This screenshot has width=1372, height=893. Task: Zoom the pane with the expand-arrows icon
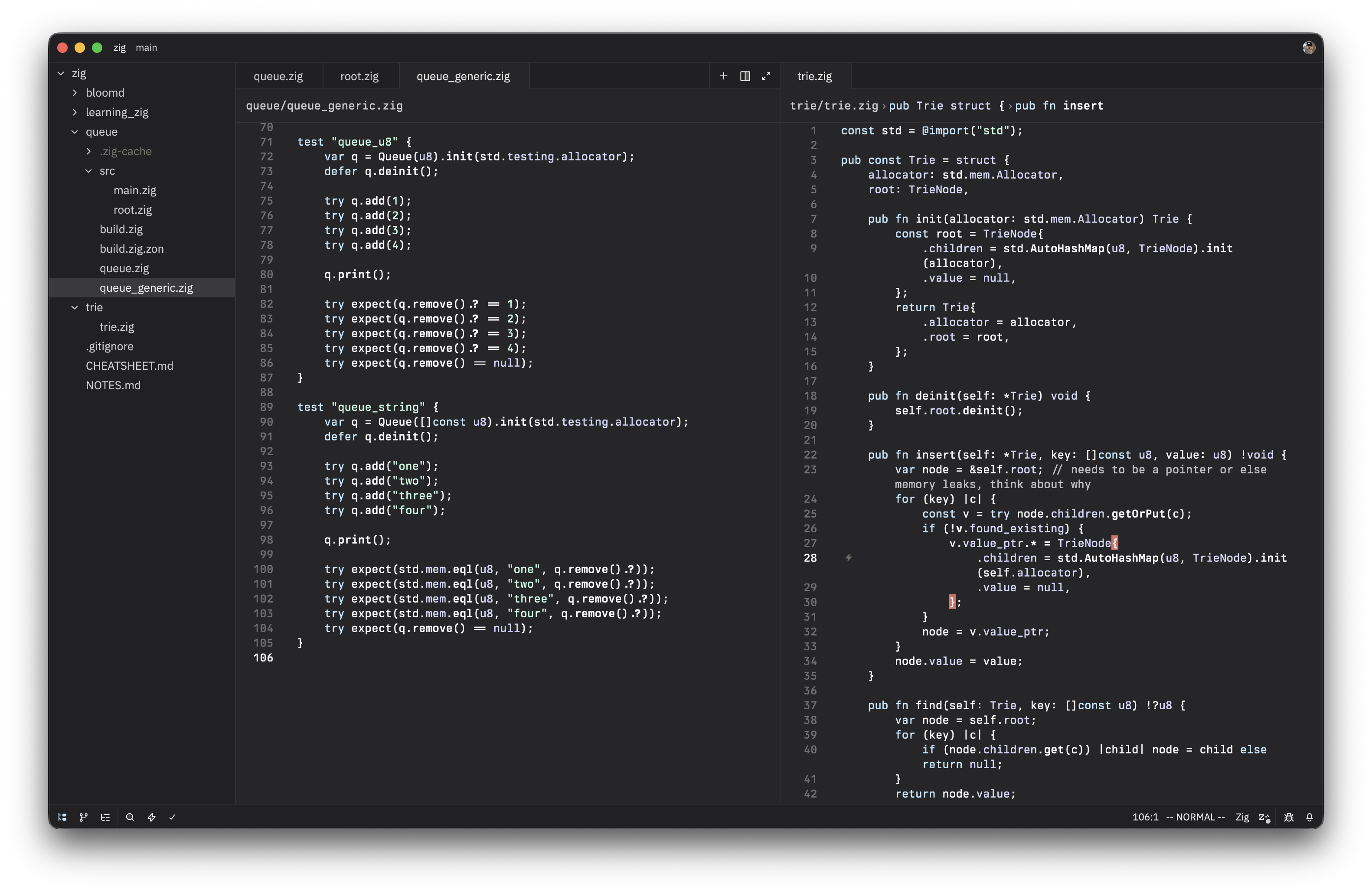pyautogui.click(x=766, y=76)
